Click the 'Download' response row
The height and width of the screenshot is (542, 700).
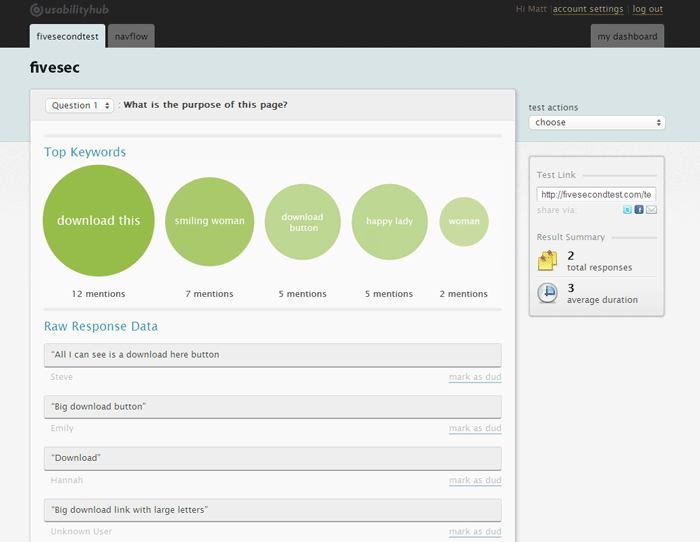coord(273,458)
